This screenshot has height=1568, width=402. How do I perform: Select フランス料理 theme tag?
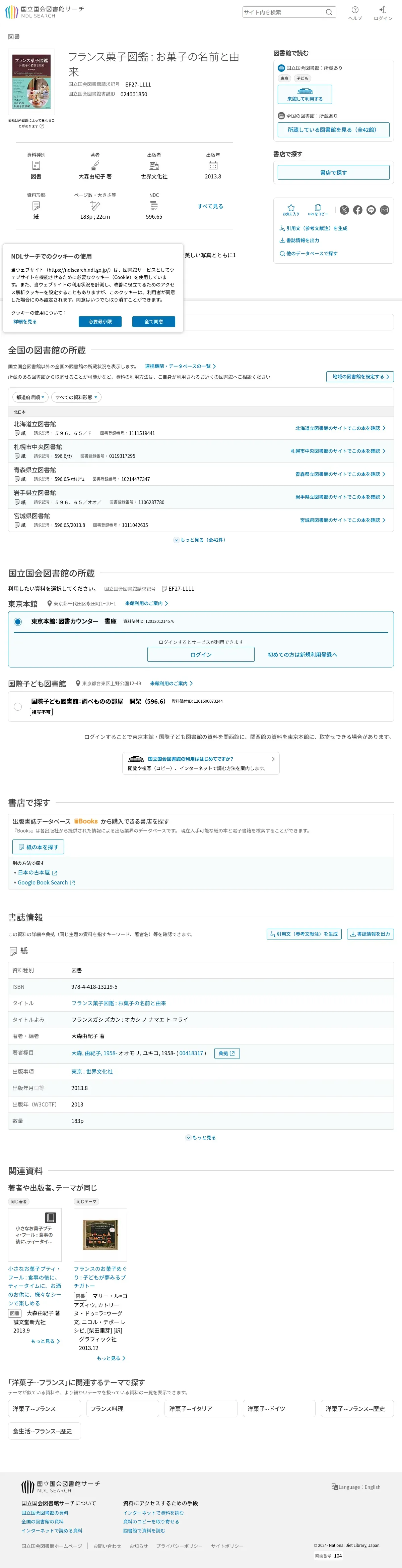[x=123, y=1409]
